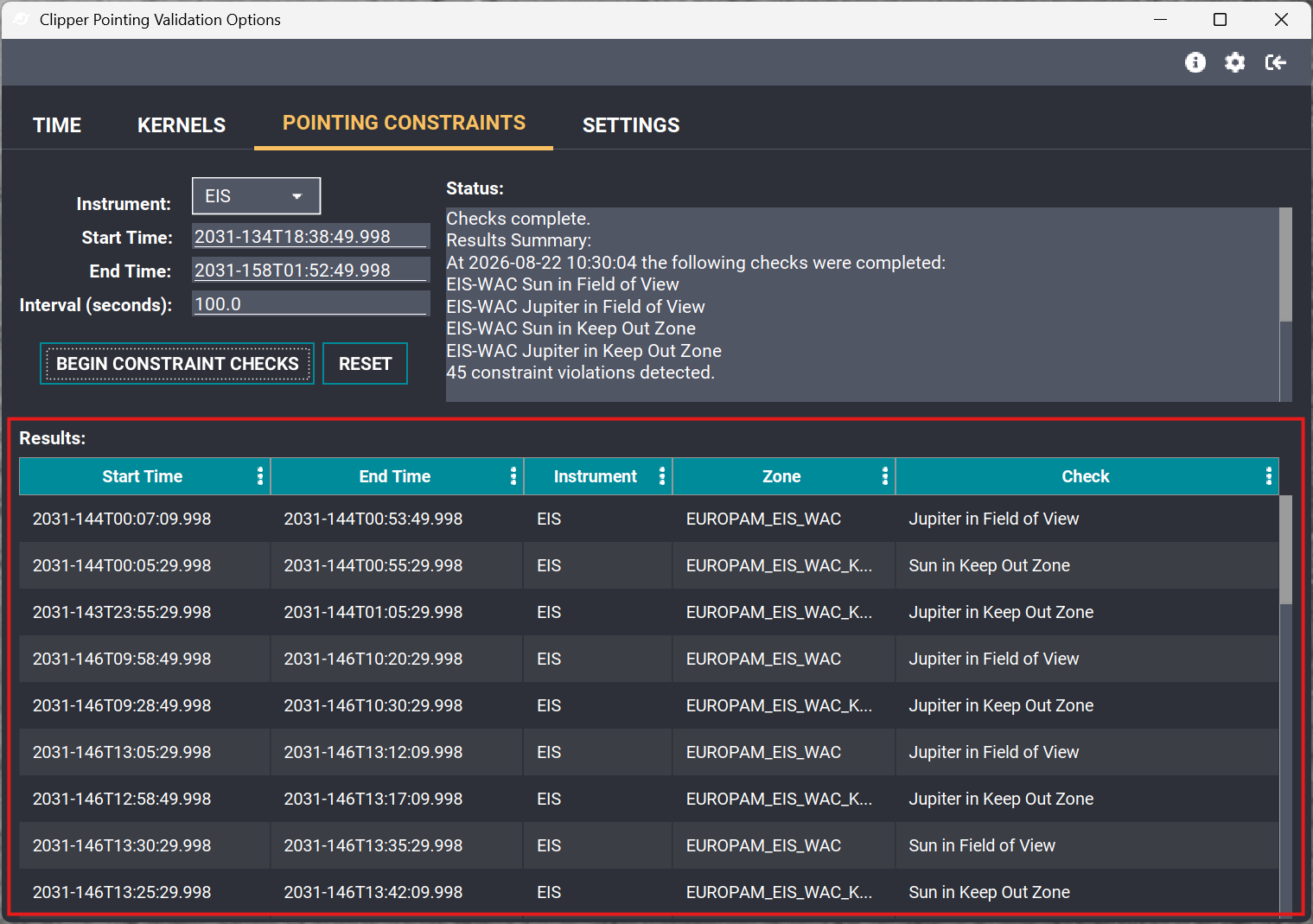This screenshot has width=1313, height=924.
Task: Open the SETTINGS tab
Action: (x=631, y=125)
